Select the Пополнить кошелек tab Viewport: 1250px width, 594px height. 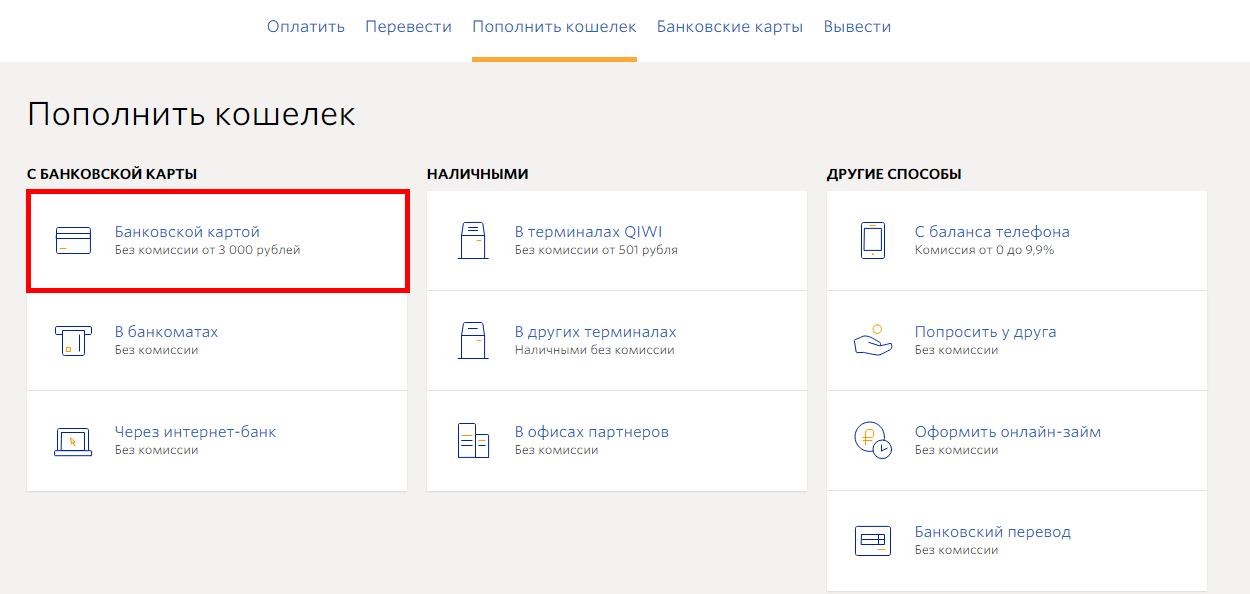(x=554, y=27)
